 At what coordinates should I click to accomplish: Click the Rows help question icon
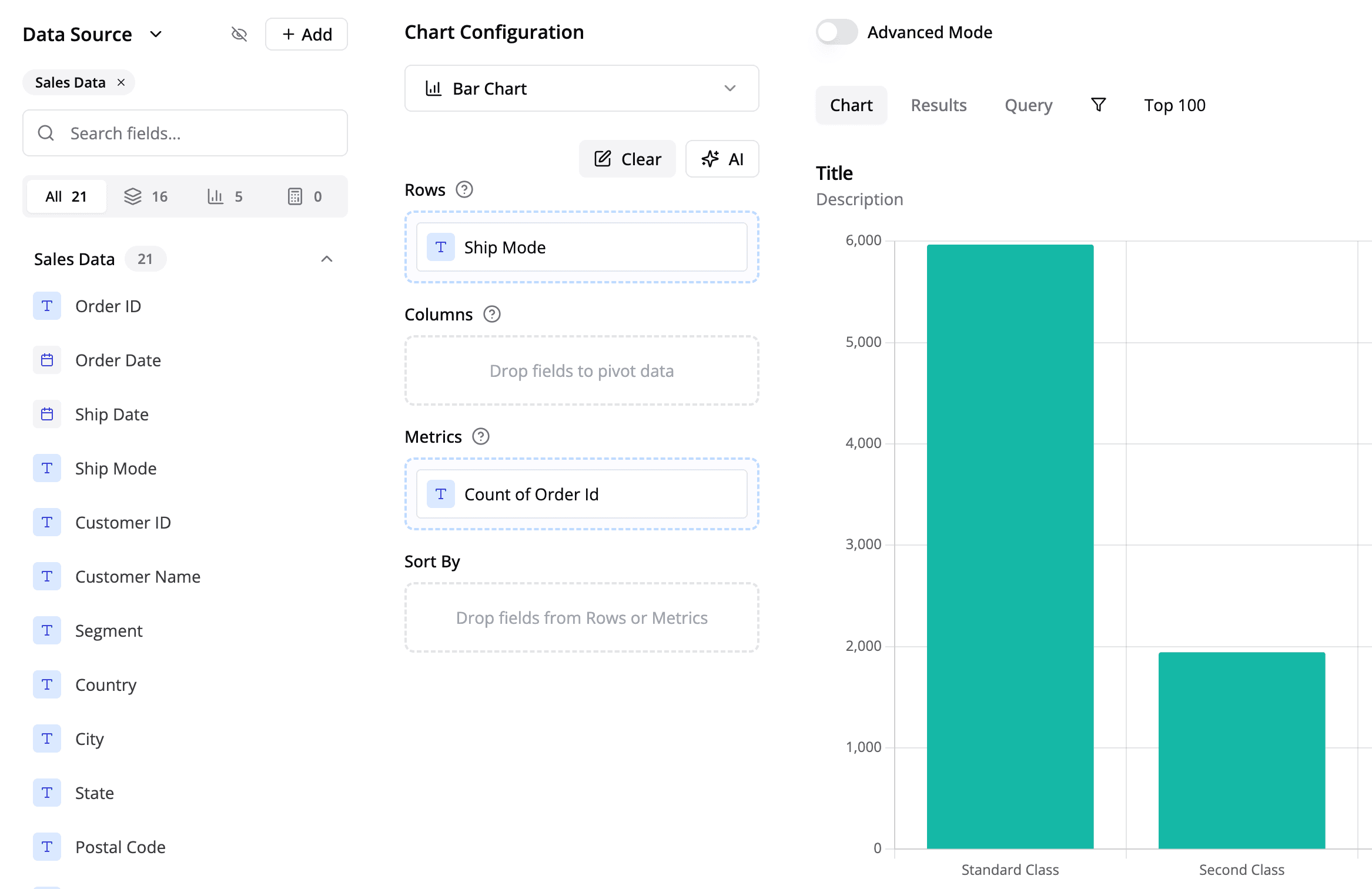pos(464,190)
